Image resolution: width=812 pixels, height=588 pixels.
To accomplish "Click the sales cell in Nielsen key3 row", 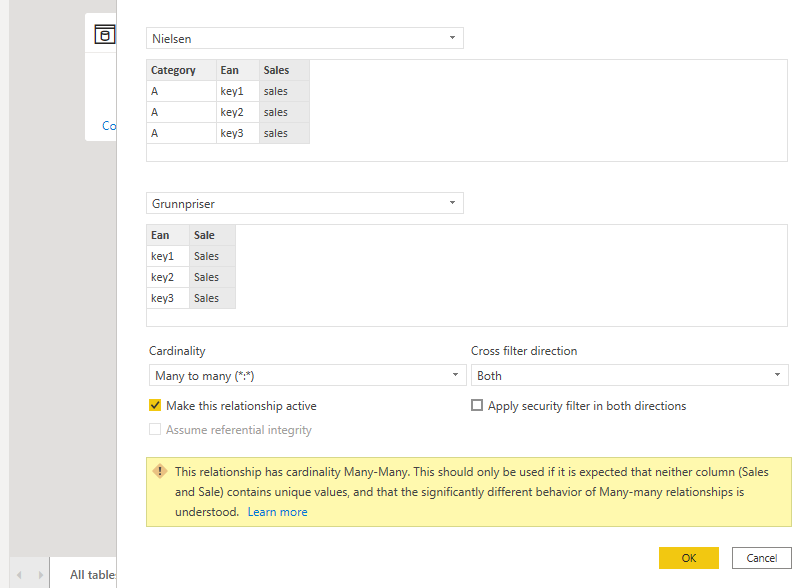I will [284, 133].
